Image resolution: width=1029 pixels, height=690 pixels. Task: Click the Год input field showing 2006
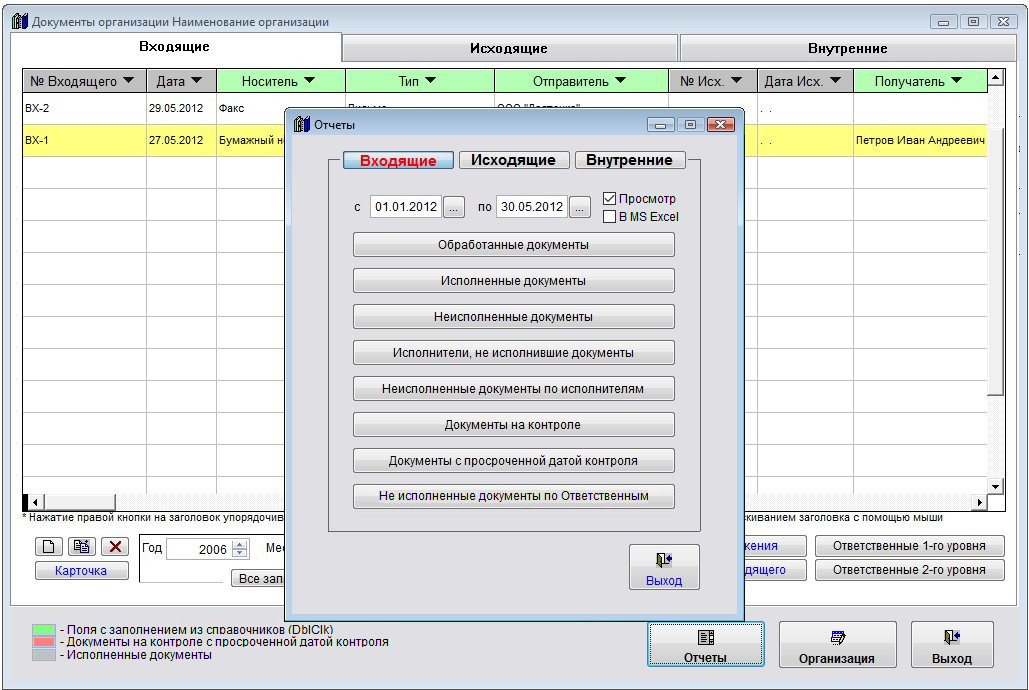coord(200,550)
